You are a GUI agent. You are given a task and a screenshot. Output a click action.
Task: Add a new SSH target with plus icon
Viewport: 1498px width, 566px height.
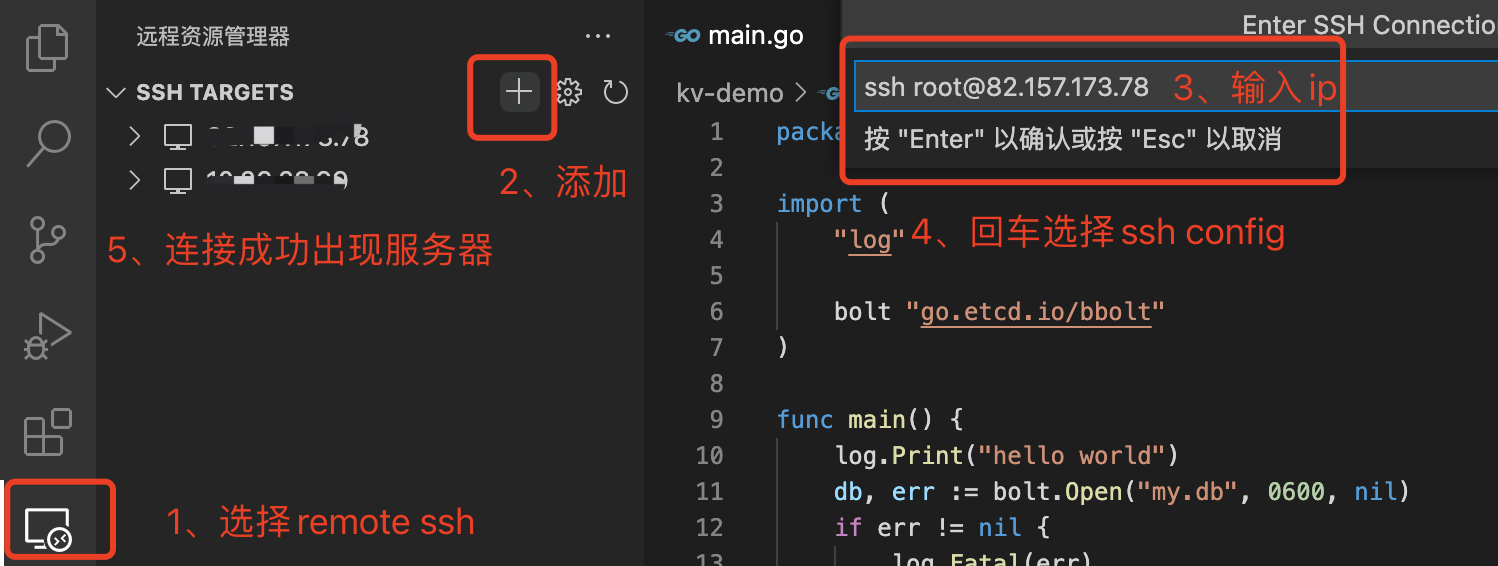coord(518,93)
